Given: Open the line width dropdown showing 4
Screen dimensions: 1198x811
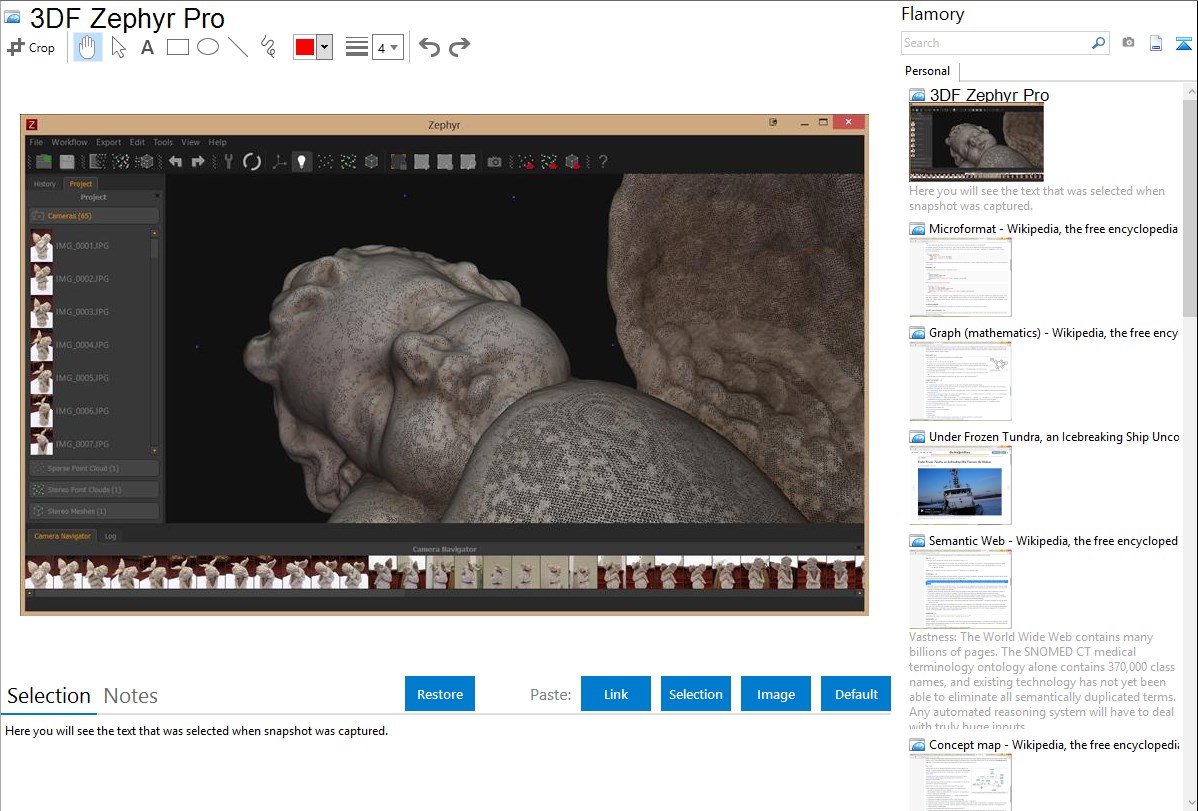Looking at the screenshot, I should click(x=388, y=47).
